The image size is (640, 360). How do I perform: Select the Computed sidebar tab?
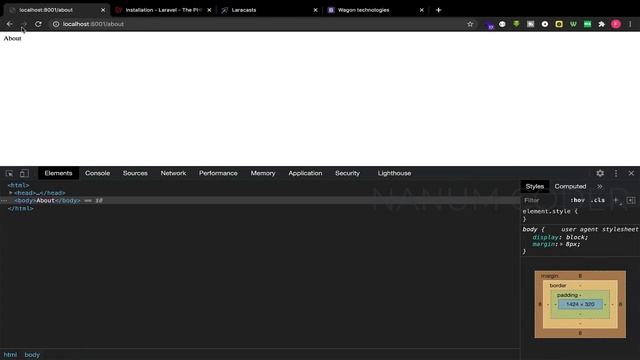click(x=570, y=186)
